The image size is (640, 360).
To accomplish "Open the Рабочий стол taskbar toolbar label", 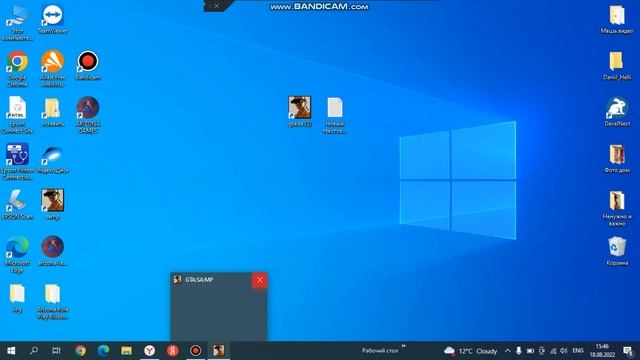I will click(380, 351).
